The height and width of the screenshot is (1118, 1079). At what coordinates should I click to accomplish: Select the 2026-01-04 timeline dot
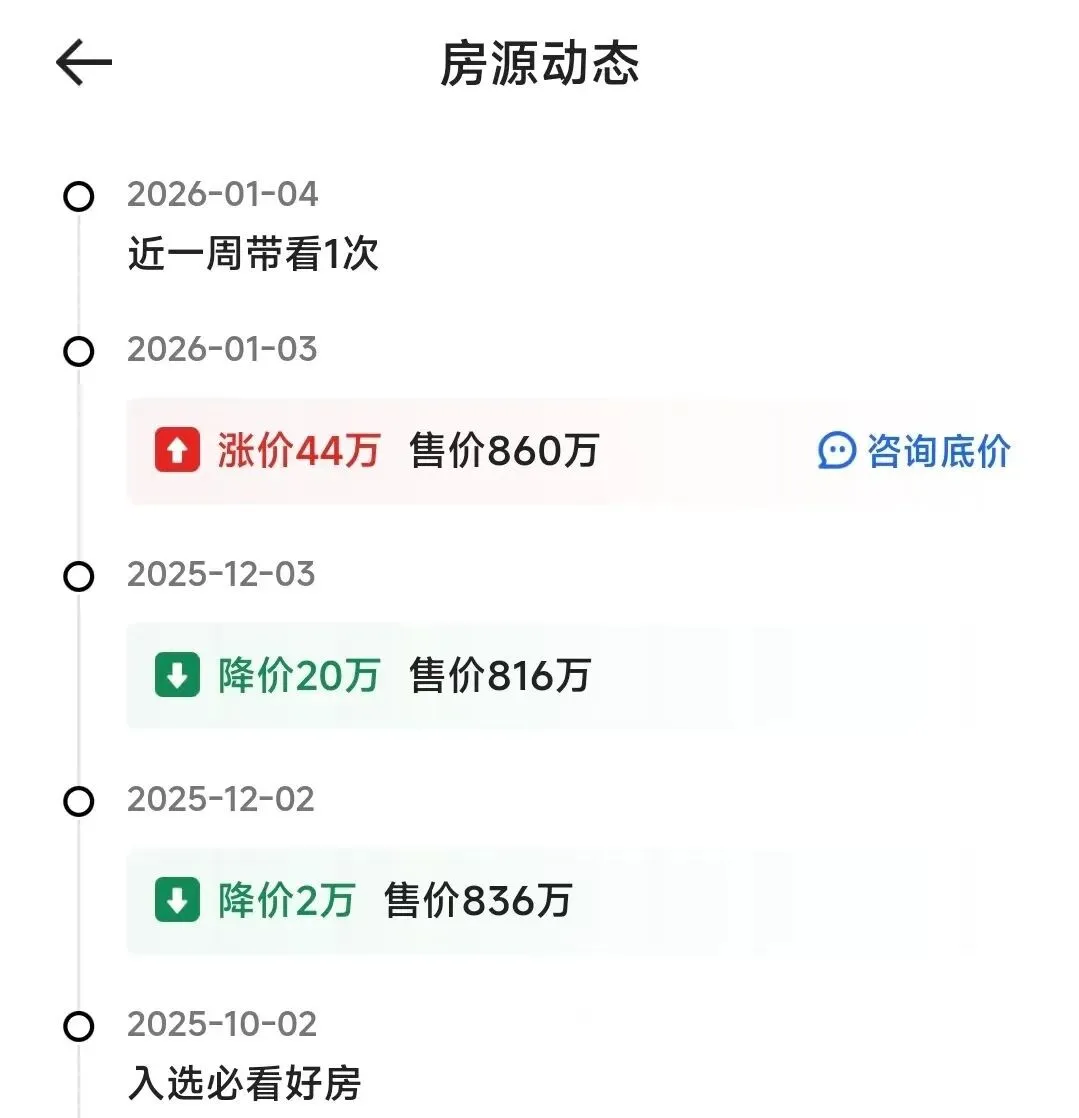click(78, 196)
